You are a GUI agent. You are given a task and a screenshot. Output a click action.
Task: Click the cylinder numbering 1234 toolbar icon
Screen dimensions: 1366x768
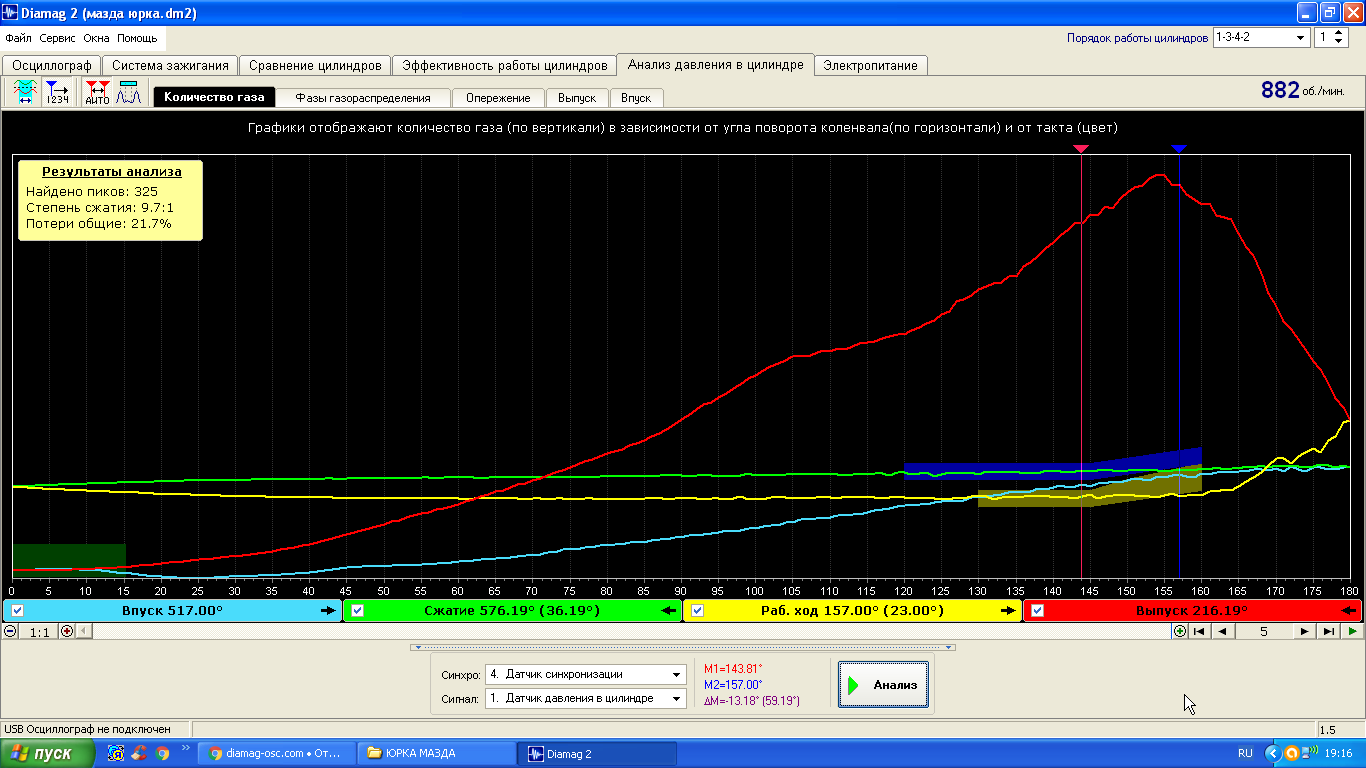58,93
